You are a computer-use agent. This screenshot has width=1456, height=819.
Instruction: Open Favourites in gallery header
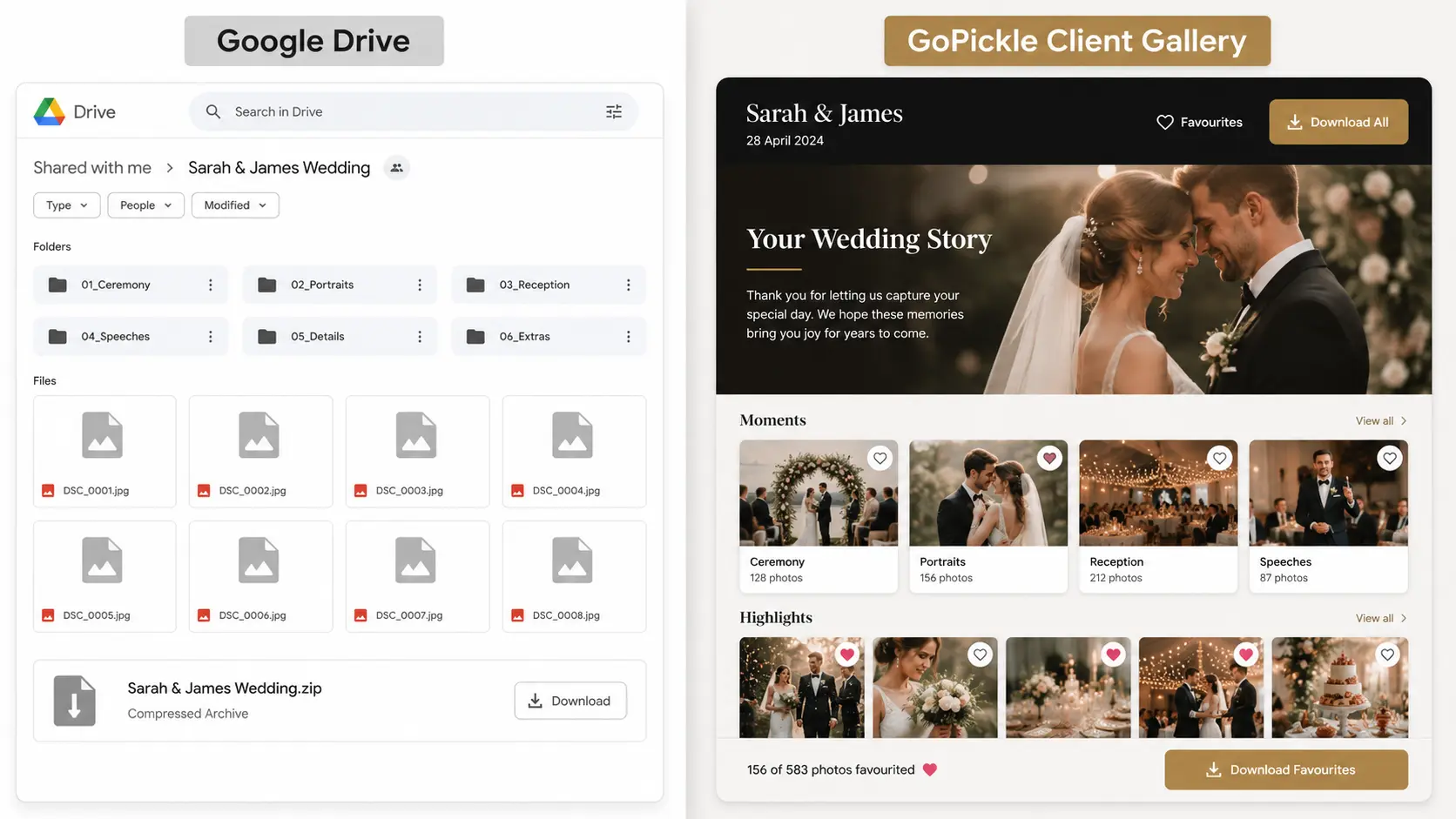1199,122
